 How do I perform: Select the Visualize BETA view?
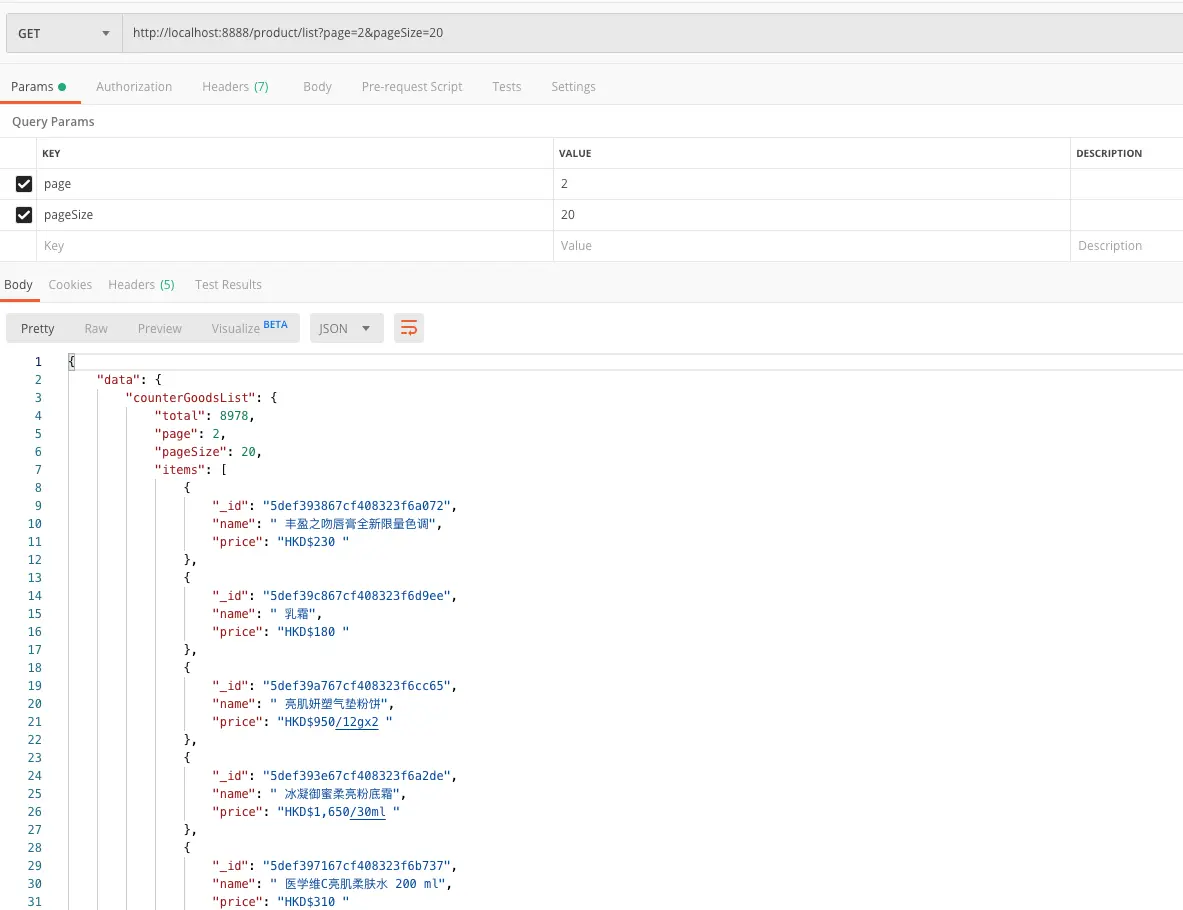(250, 328)
